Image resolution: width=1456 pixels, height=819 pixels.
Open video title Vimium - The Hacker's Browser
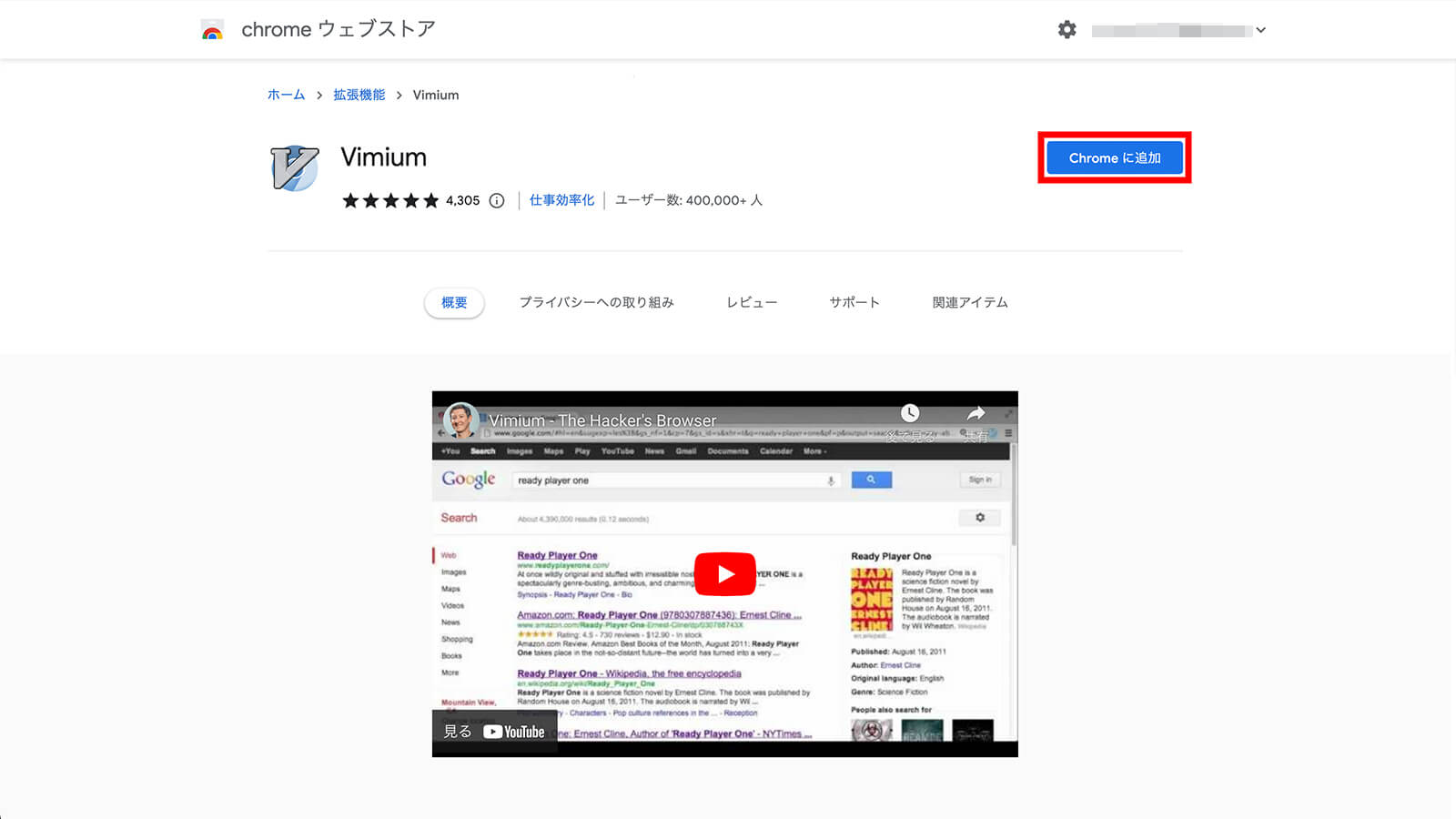pos(602,420)
